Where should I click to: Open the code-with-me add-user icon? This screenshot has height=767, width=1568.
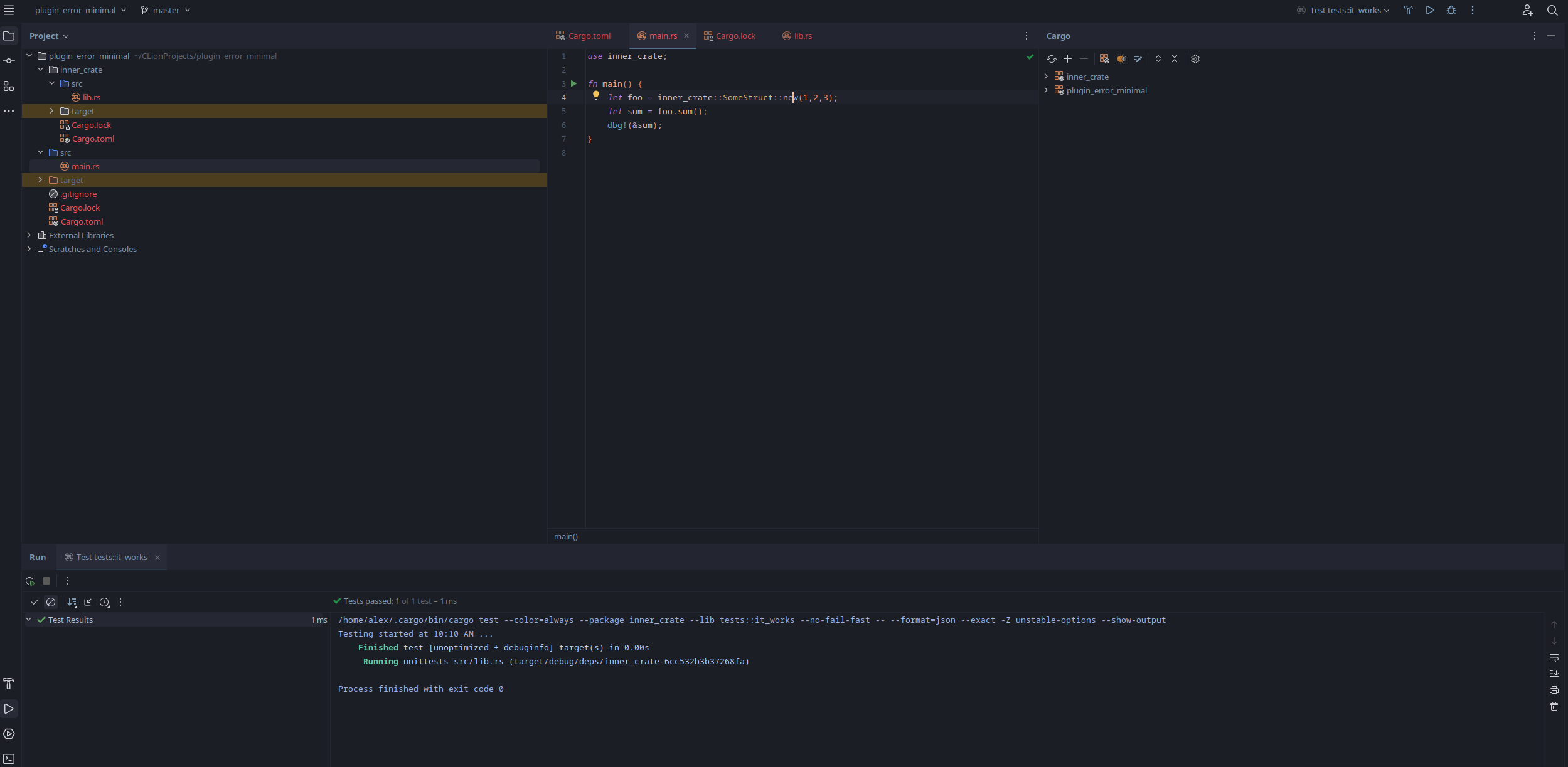coord(1528,10)
